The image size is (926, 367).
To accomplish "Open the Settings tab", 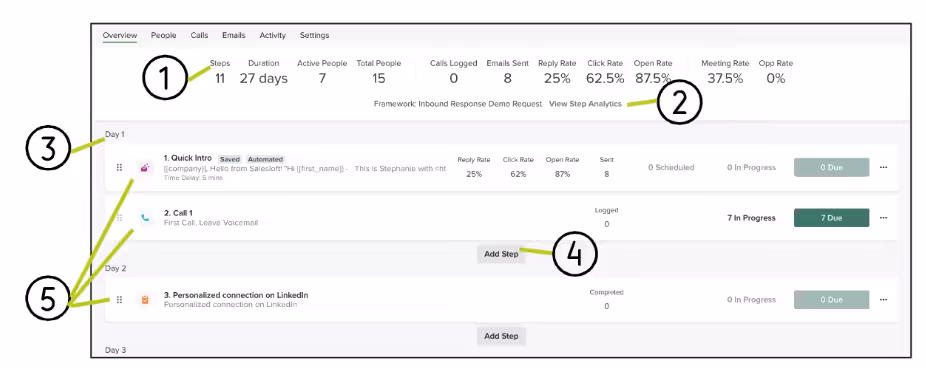I will [x=314, y=35].
